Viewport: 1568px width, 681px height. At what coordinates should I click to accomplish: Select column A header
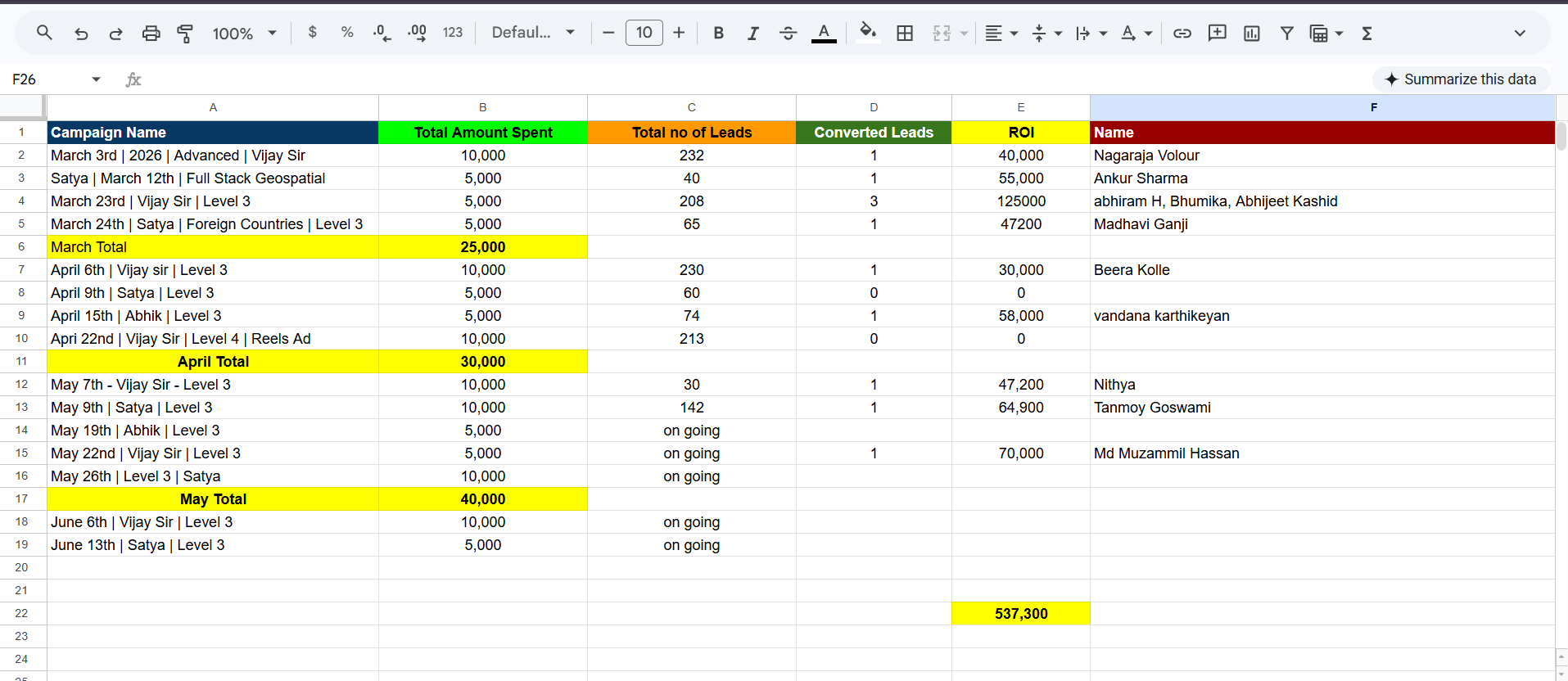pos(213,107)
